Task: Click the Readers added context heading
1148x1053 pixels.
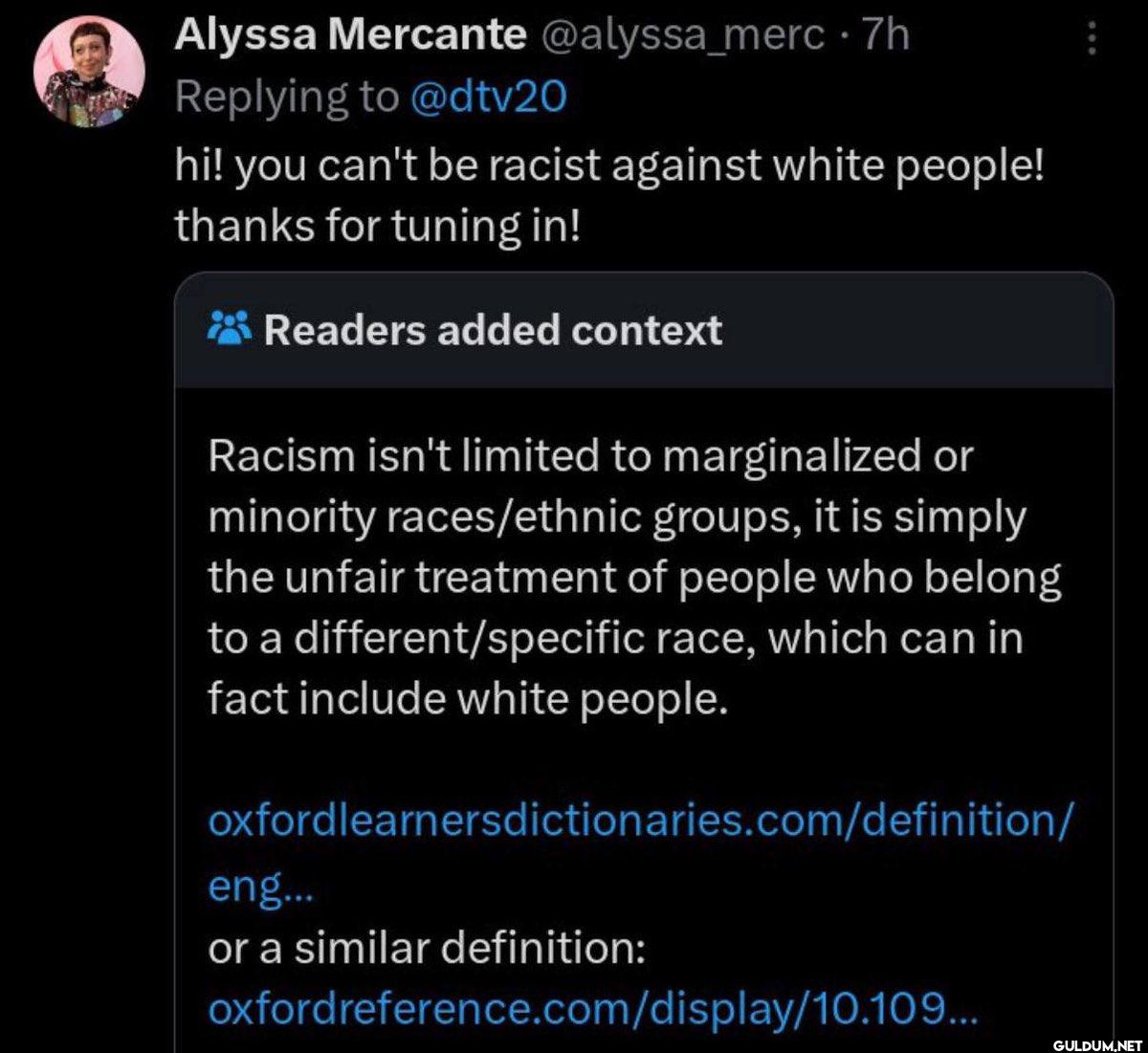Action: (x=493, y=330)
